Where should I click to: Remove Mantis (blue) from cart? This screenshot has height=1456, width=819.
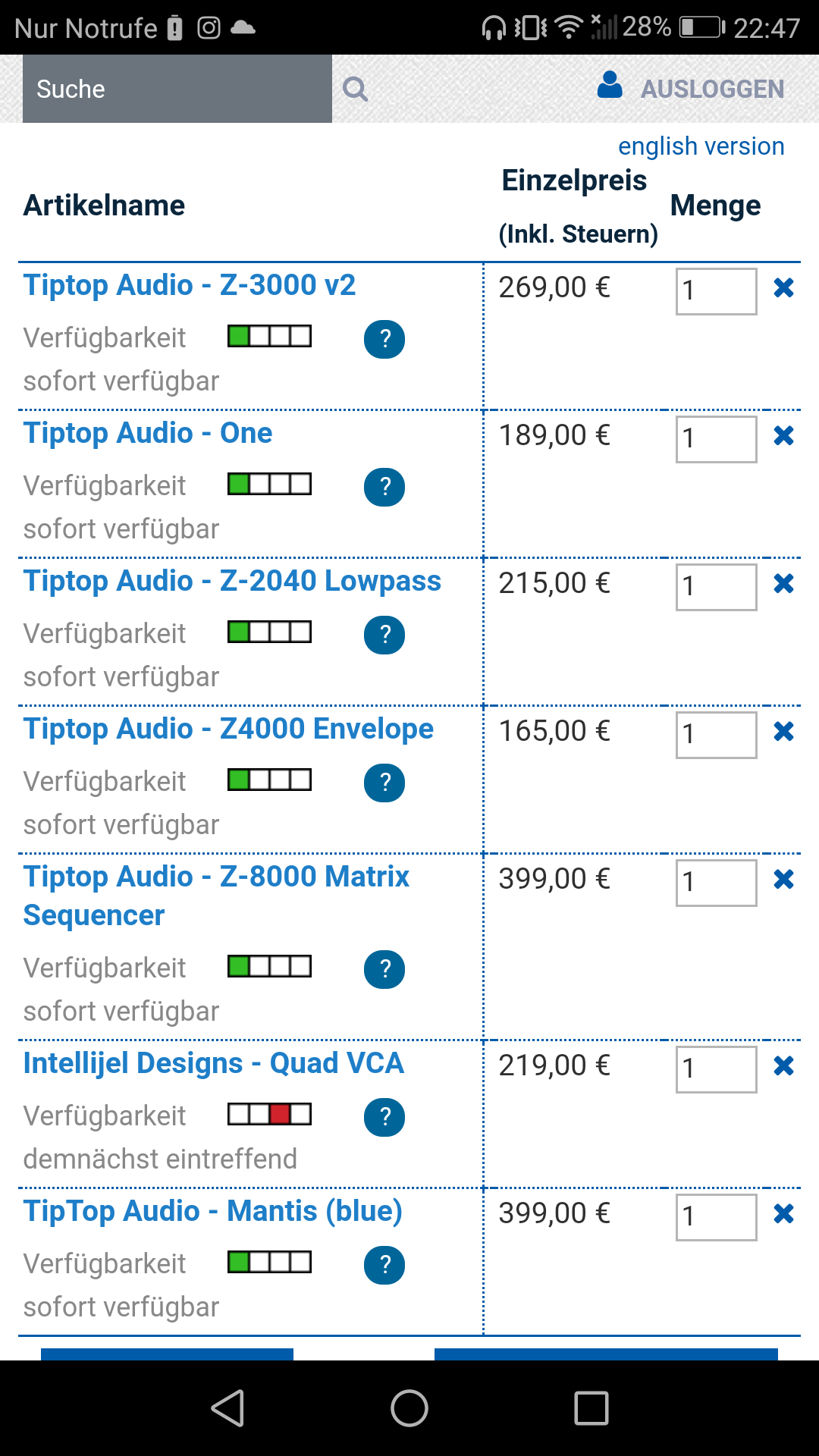783,1213
